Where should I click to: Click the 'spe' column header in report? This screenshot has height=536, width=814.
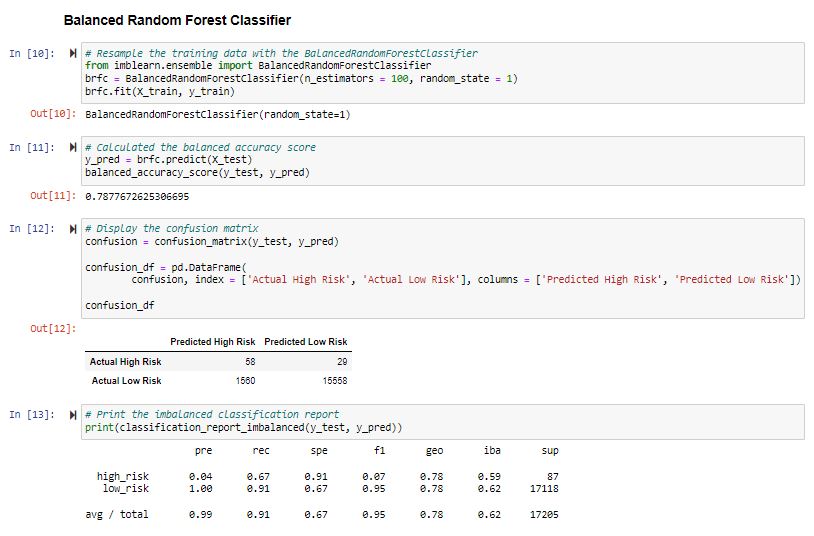[319, 451]
